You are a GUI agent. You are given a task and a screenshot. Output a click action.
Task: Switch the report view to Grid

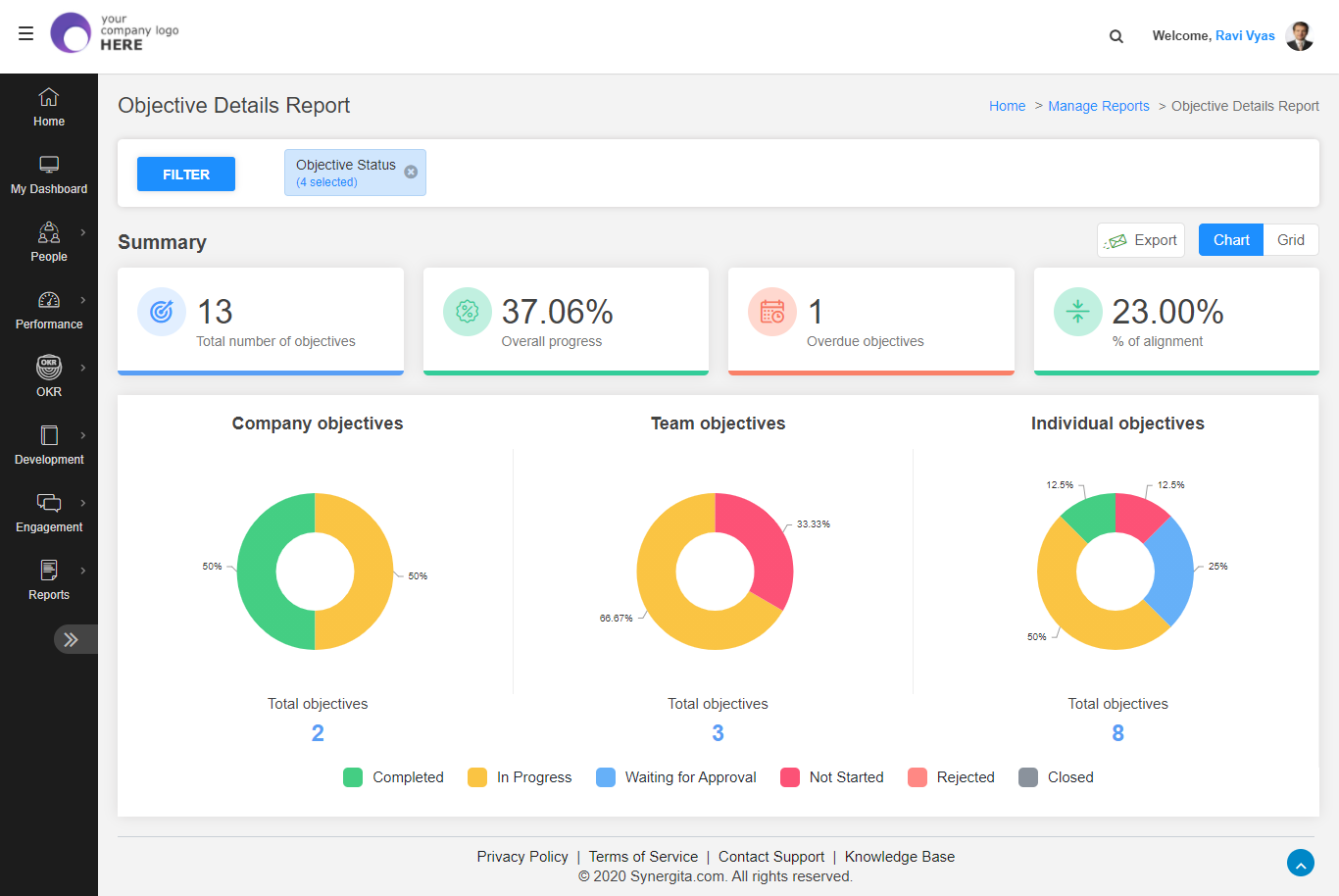(x=1290, y=239)
